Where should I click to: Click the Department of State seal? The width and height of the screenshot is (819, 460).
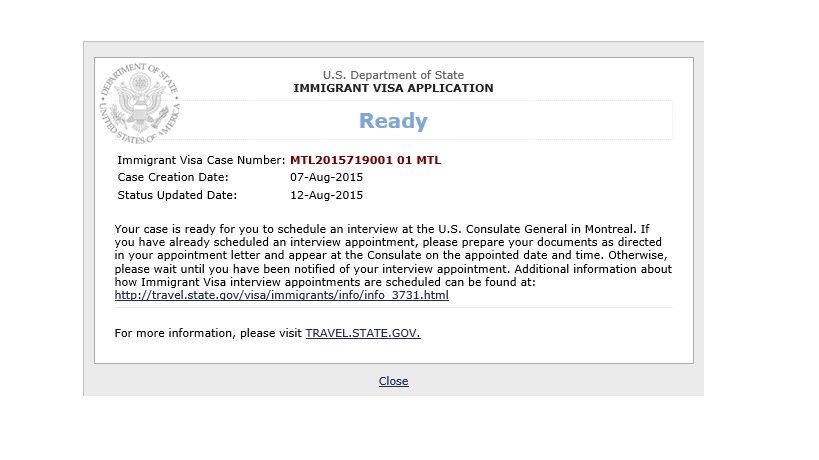tap(139, 103)
